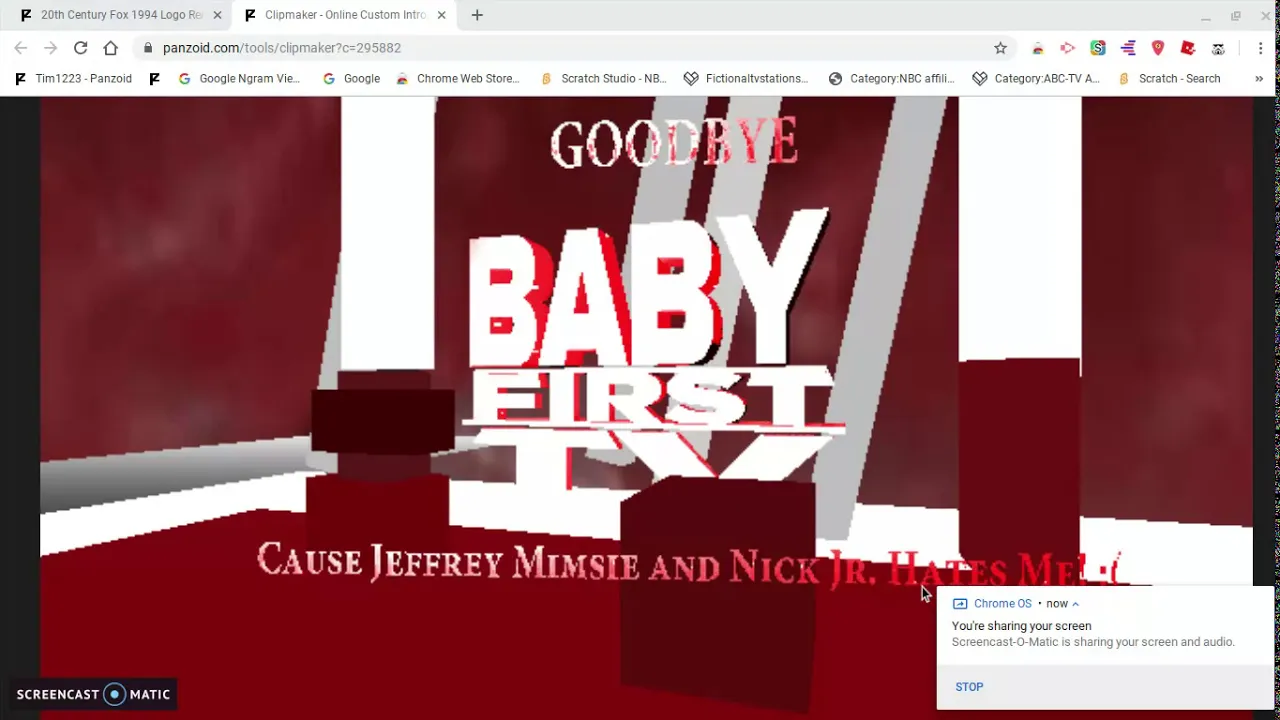This screenshot has width=1280, height=720.
Task: Stop screen sharing in the Chrome OS notification
Action: point(969,687)
